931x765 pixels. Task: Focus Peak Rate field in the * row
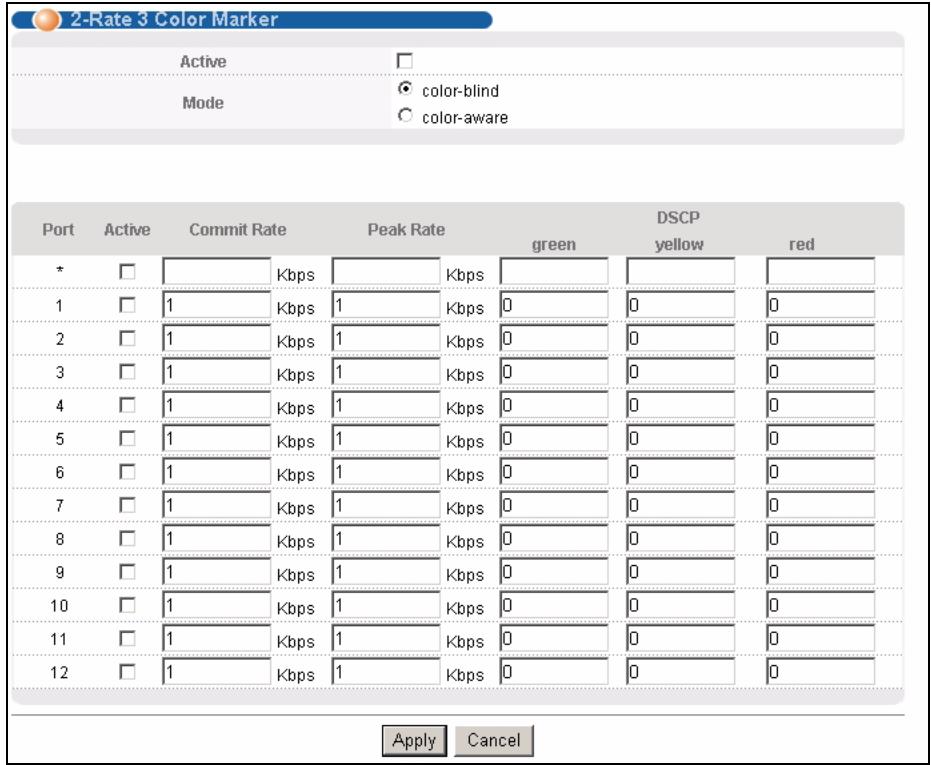coord(386,272)
